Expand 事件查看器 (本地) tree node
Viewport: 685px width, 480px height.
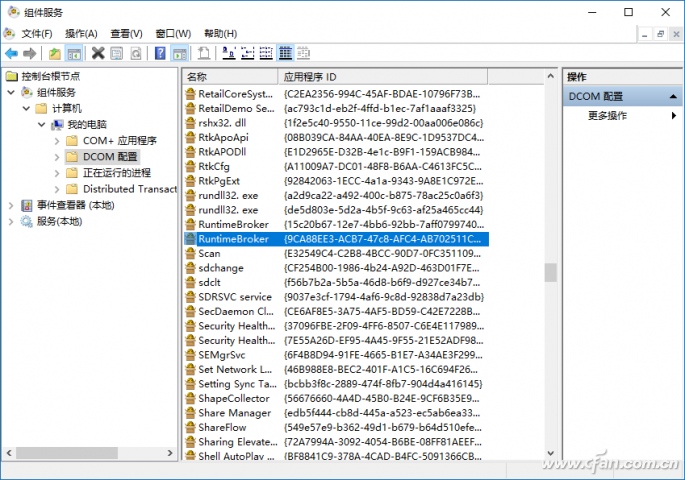click(x=12, y=205)
